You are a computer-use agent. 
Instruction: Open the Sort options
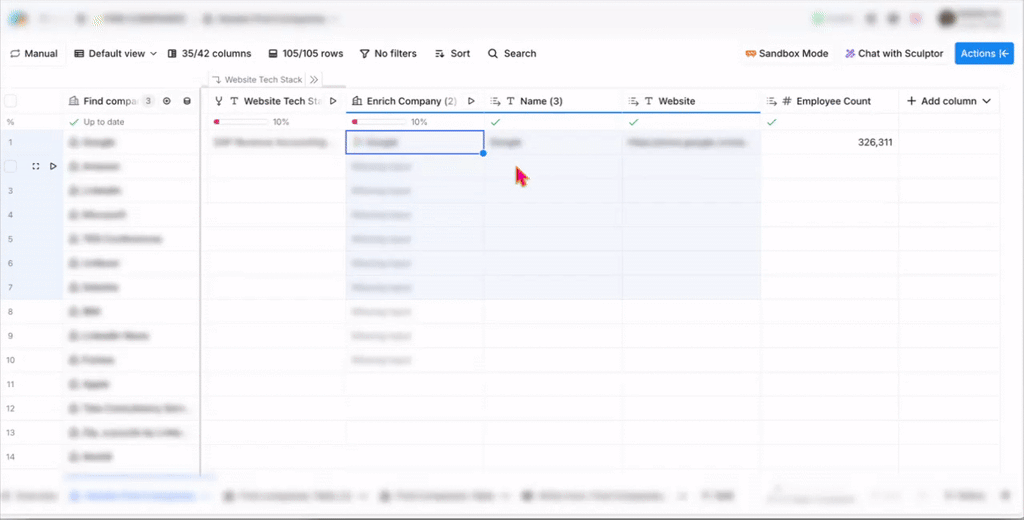point(451,54)
